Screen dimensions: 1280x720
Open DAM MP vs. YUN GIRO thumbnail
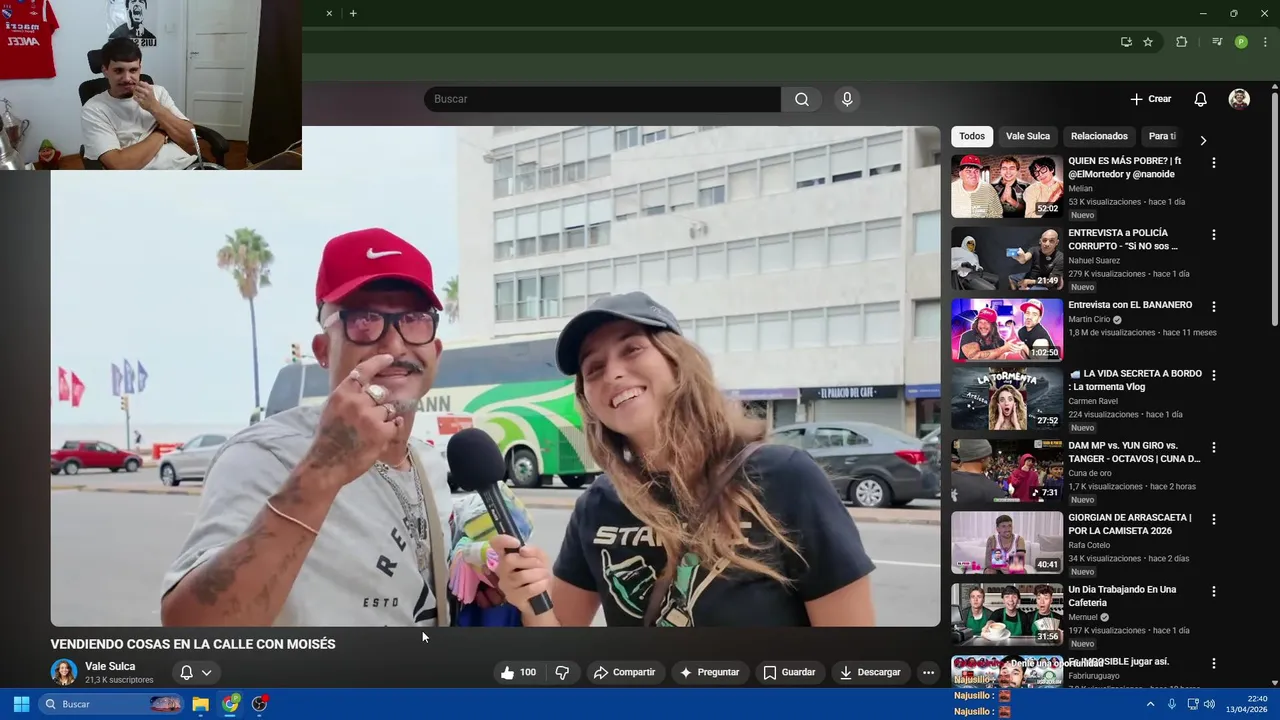1007,471
